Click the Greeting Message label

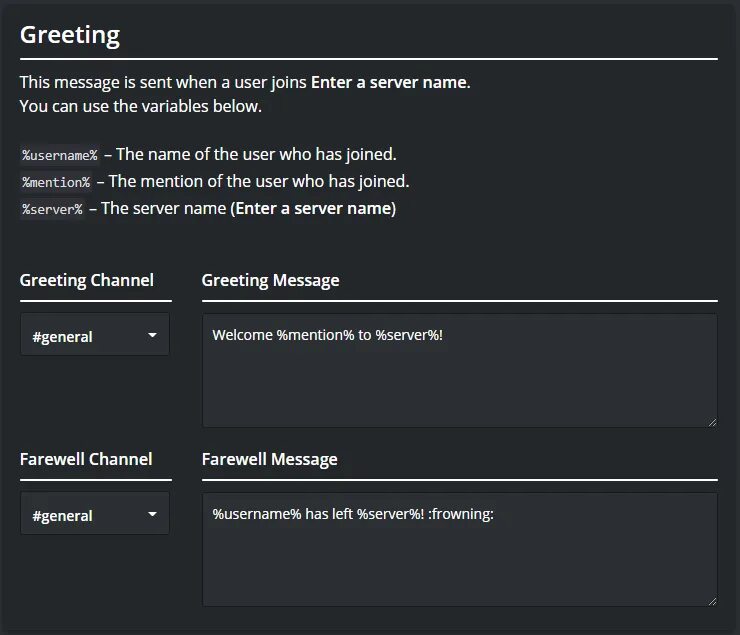(x=270, y=280)
